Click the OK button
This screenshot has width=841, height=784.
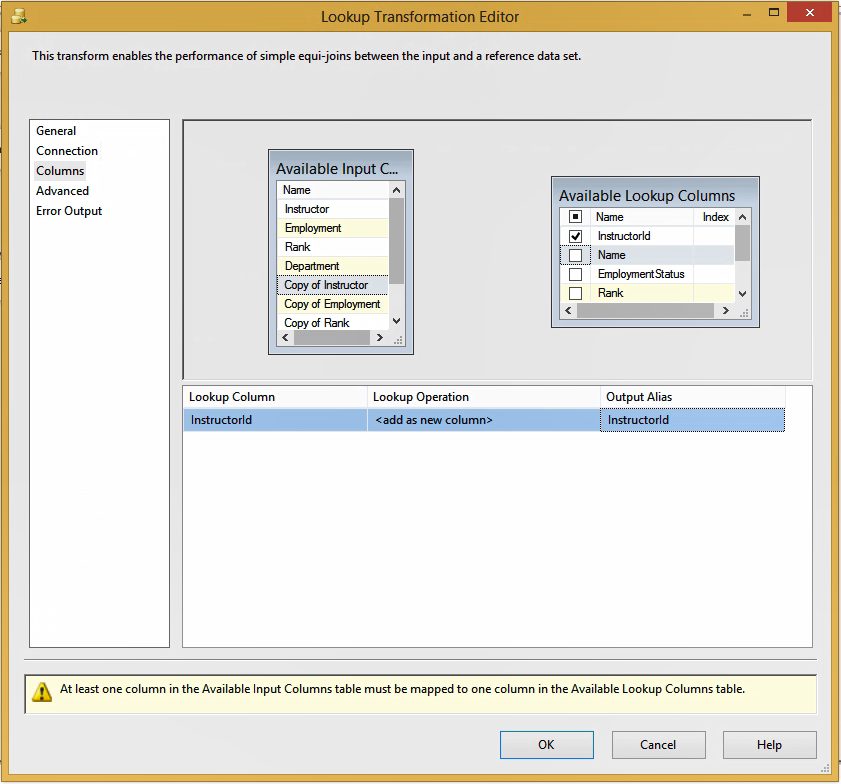coord(546,744)
